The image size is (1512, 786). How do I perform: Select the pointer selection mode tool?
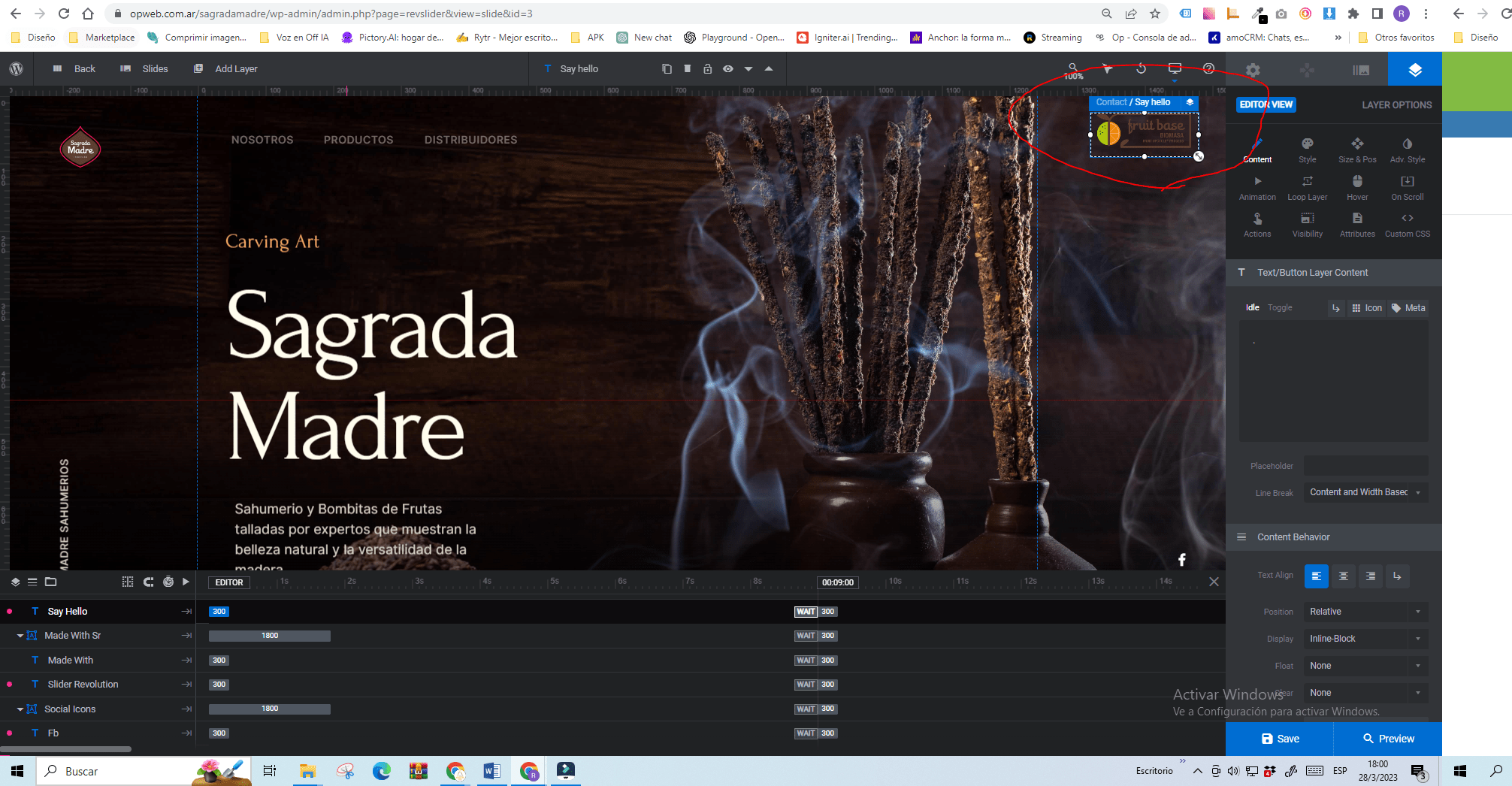point(1107,68)
